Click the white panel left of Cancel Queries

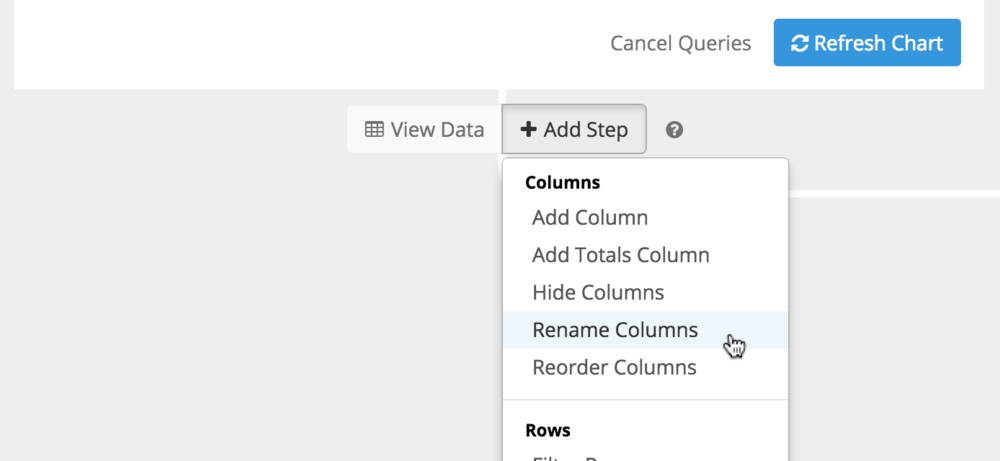click(306, 43)
